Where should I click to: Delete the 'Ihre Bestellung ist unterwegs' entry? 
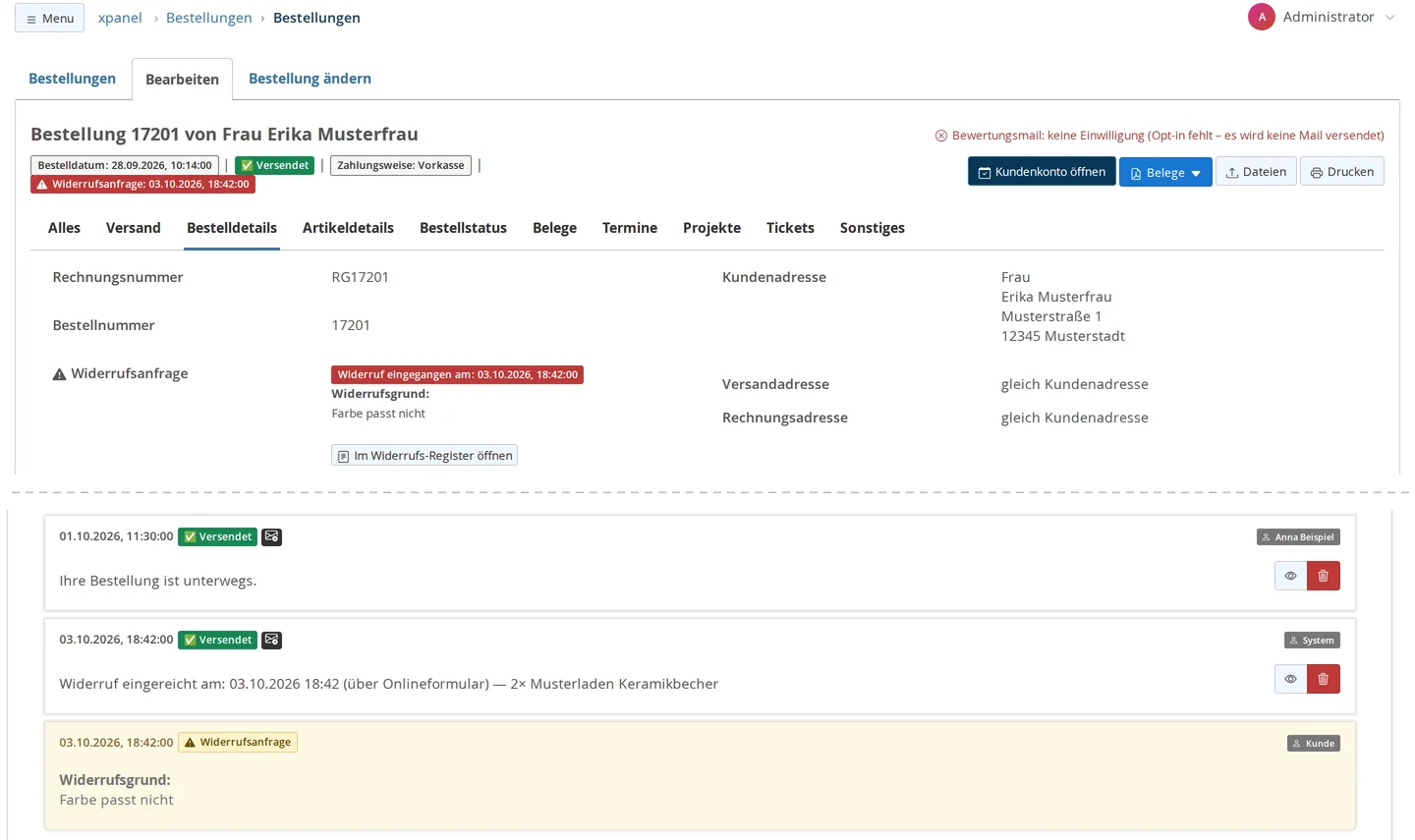point(1324,576)
